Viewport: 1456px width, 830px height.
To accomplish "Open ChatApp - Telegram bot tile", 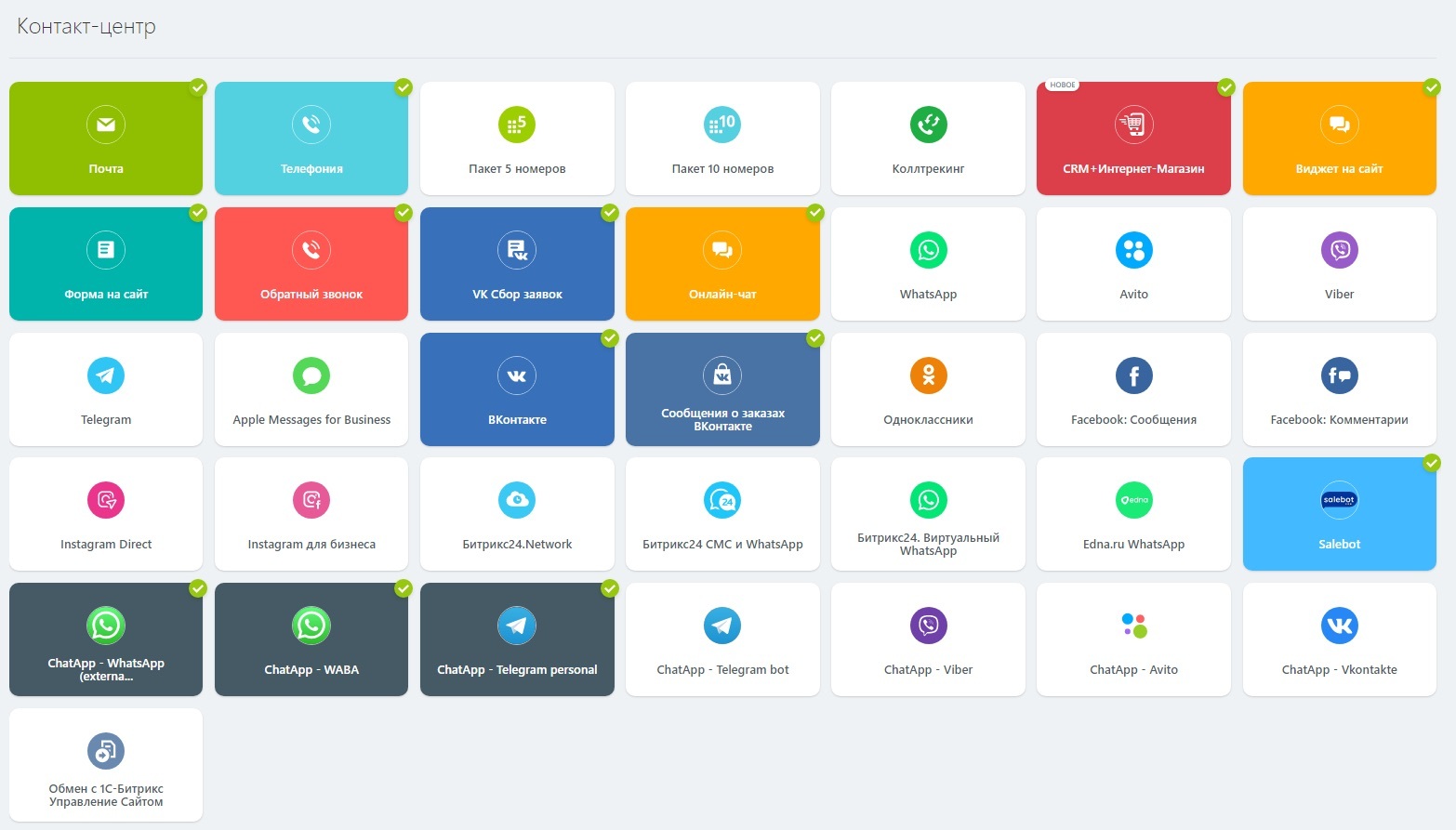I will tap(722, 639).
